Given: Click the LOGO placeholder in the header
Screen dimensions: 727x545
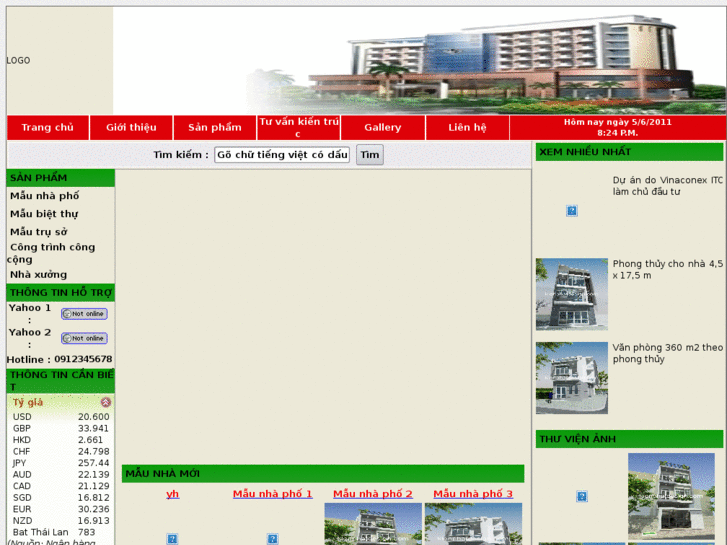Looking at the screenshot, I should [19, 60].
